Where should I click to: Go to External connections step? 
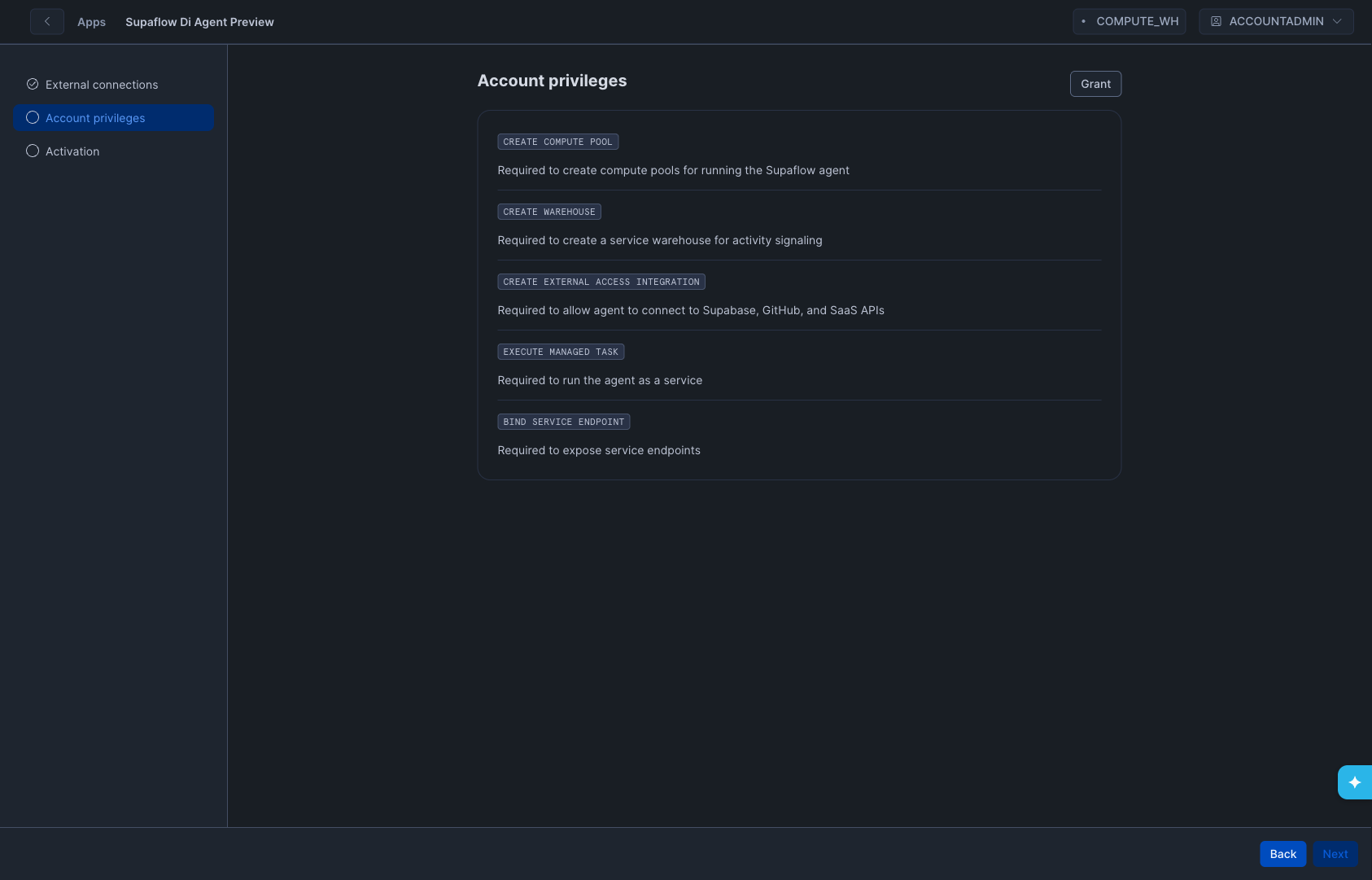(102, 85)
